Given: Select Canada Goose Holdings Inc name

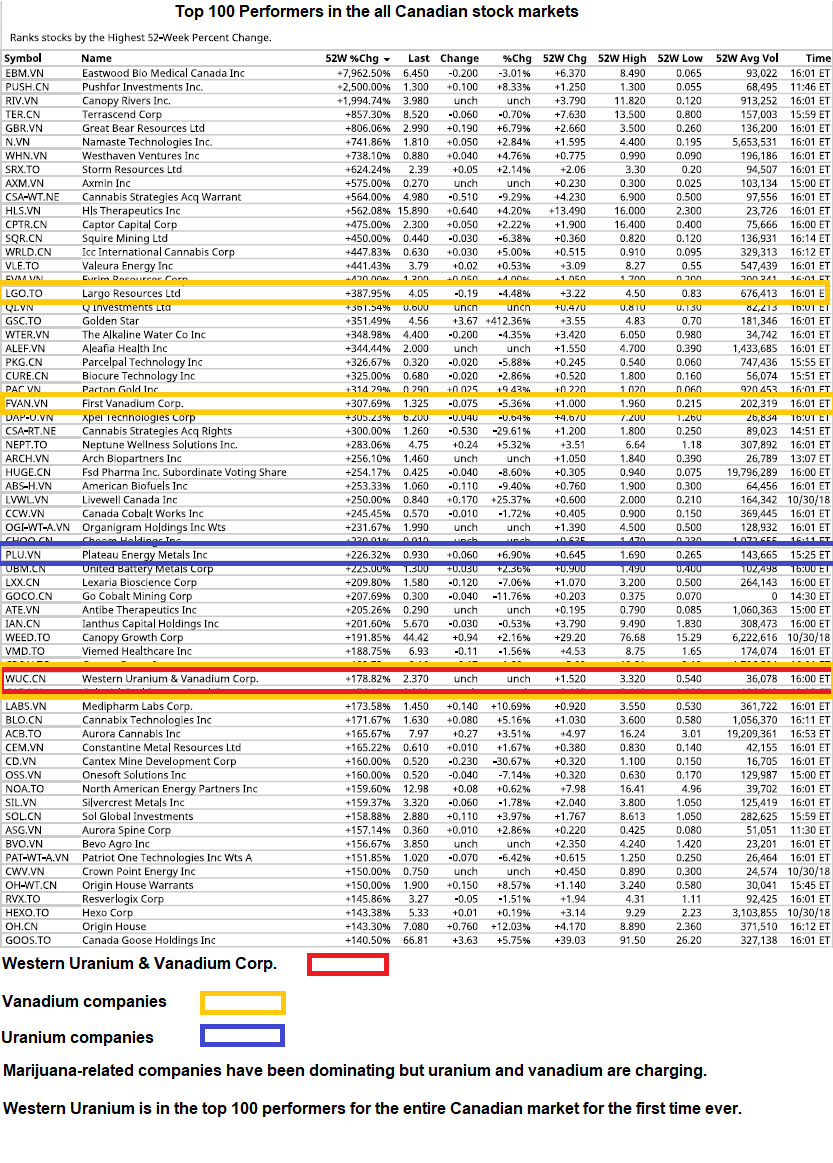Looking at the screenshot, I should point(148,940).
